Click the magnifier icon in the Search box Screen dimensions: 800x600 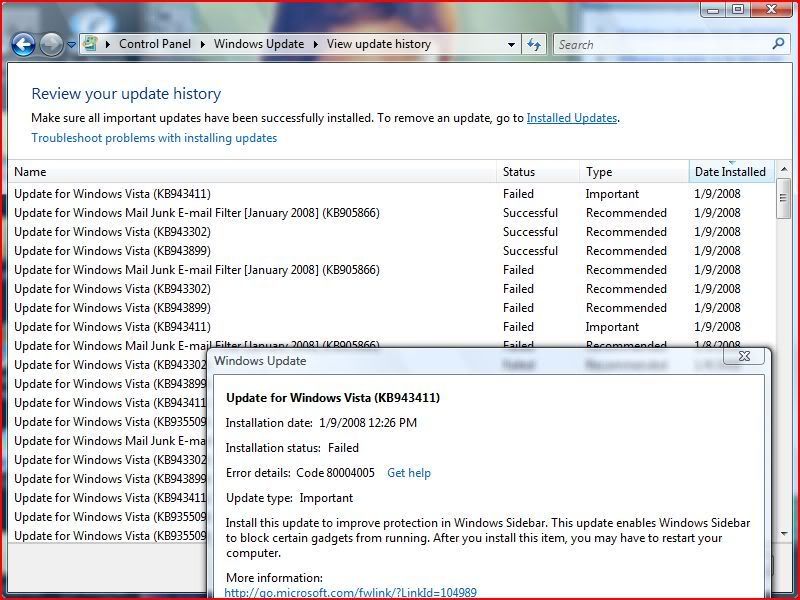pyautogui.click(x=779, y=44)
